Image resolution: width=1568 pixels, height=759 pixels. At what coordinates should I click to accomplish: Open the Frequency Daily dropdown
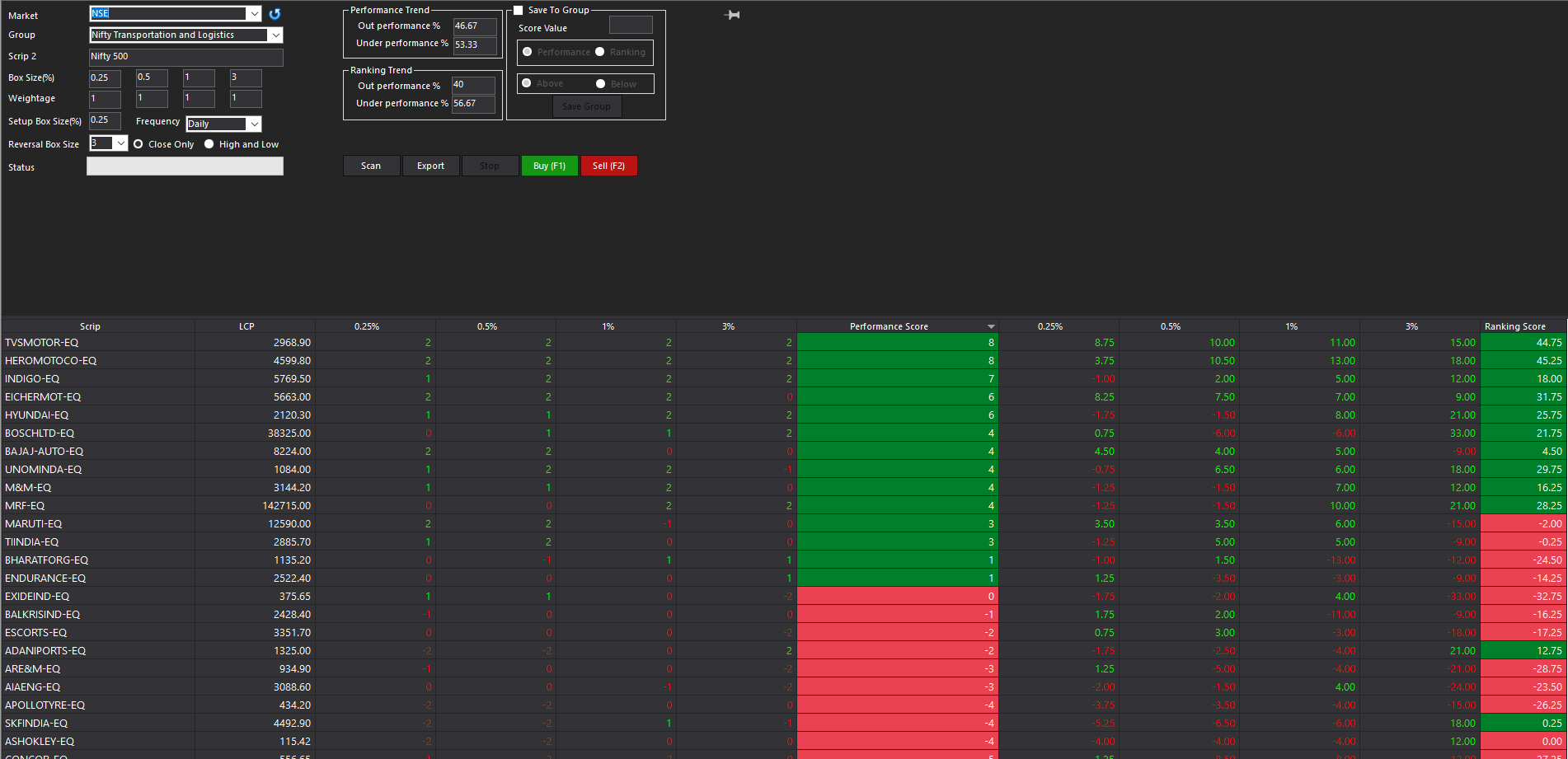pos(254,124)
